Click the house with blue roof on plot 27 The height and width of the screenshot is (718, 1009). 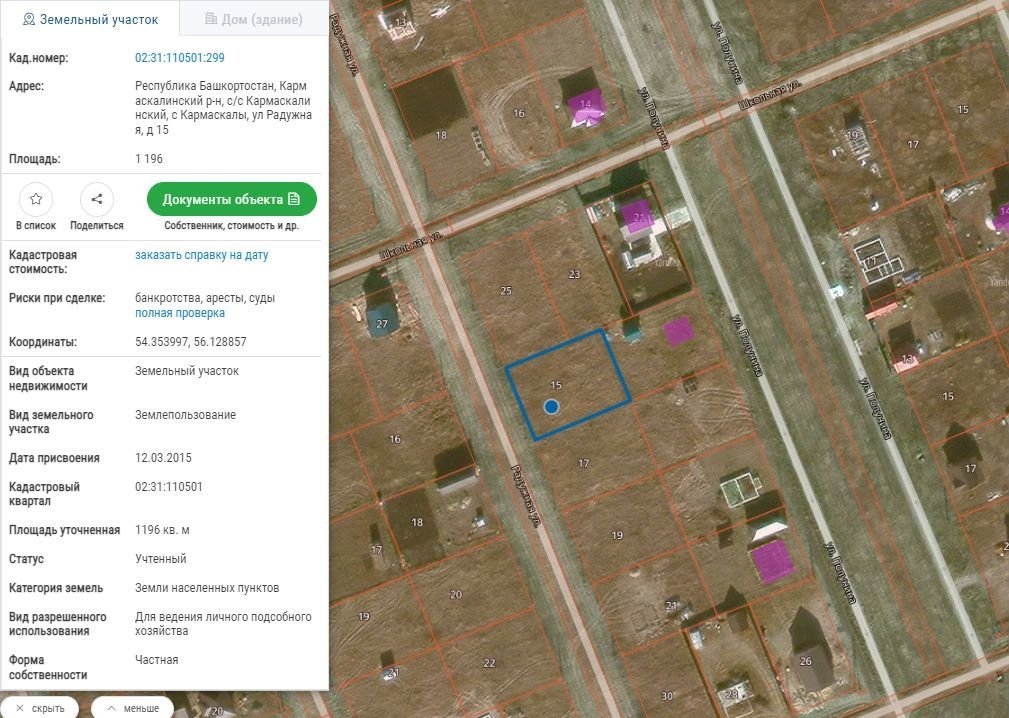[x=383, y=319]
